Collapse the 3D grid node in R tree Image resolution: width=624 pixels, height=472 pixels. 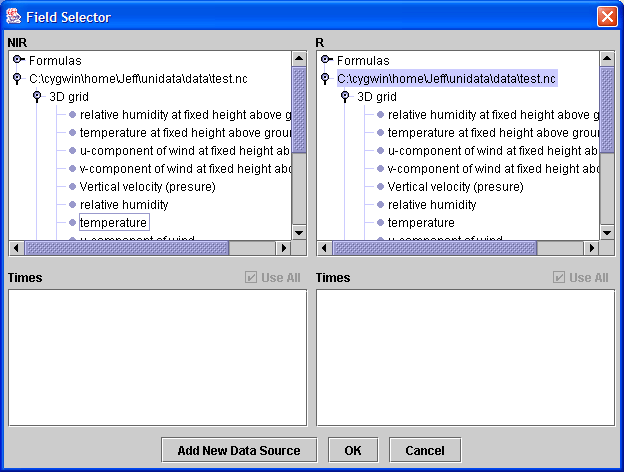[345, 96]
